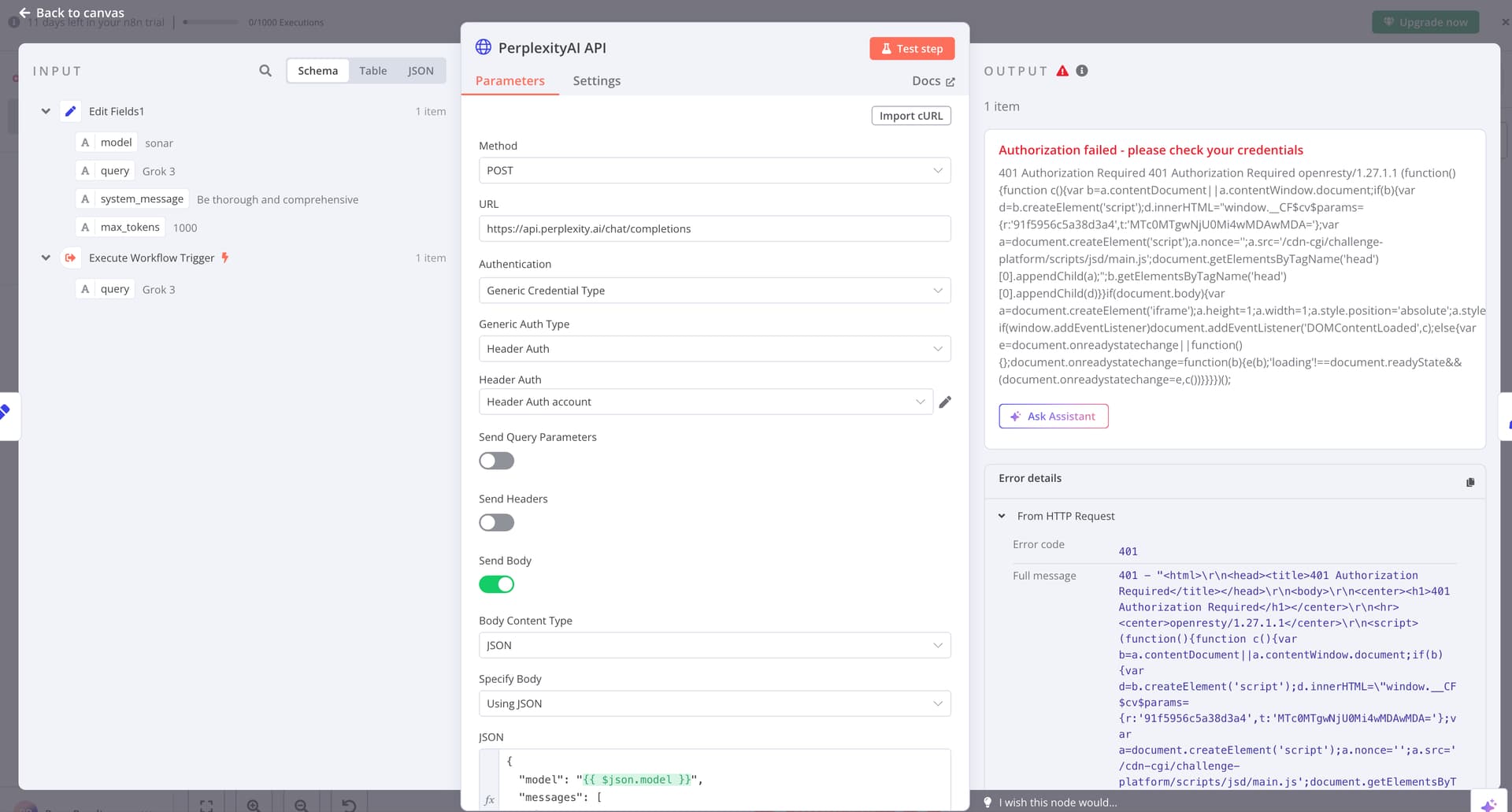Click the search icon in Input panel
The width and height of the screenshot is (1512, 812).
pyautogui.click(x=265, y=71)
